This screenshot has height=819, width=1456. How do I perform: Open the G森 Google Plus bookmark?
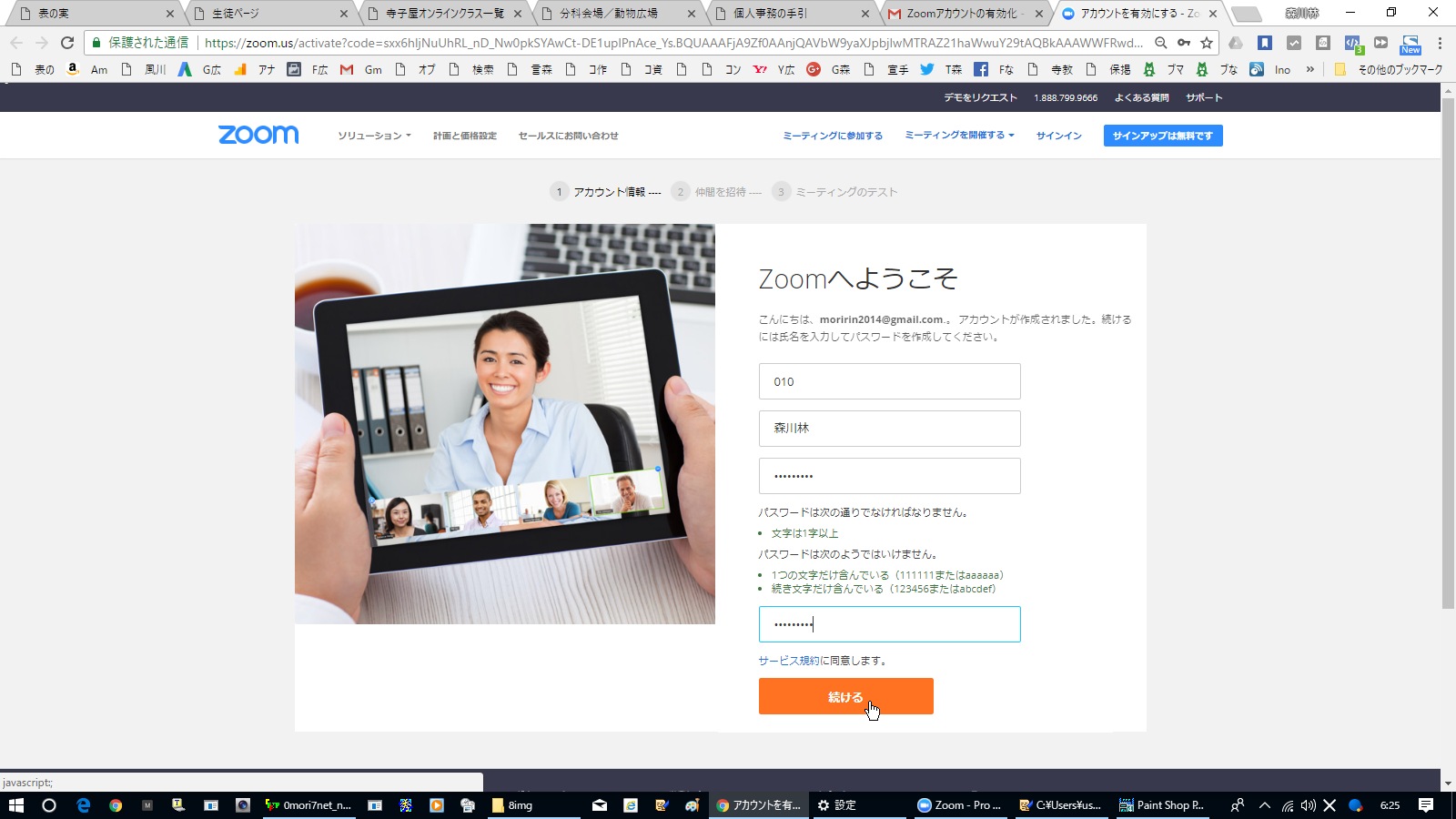click(x=828, y=69)
